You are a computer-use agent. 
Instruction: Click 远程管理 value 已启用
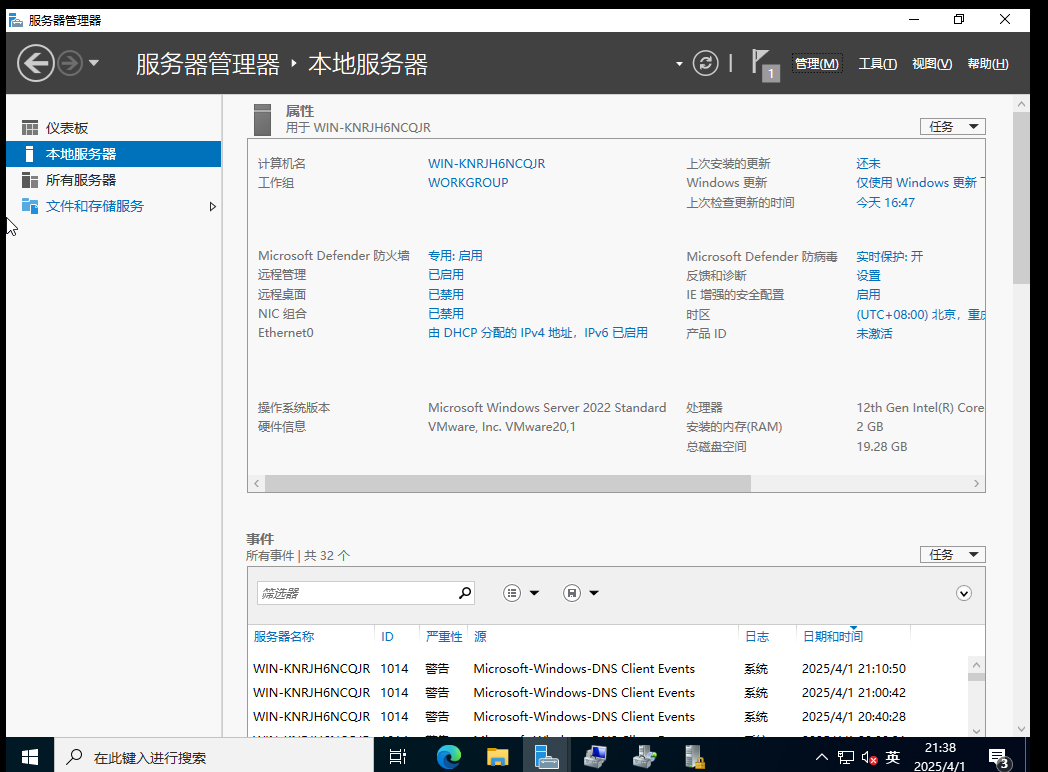(x=446, y=275)
